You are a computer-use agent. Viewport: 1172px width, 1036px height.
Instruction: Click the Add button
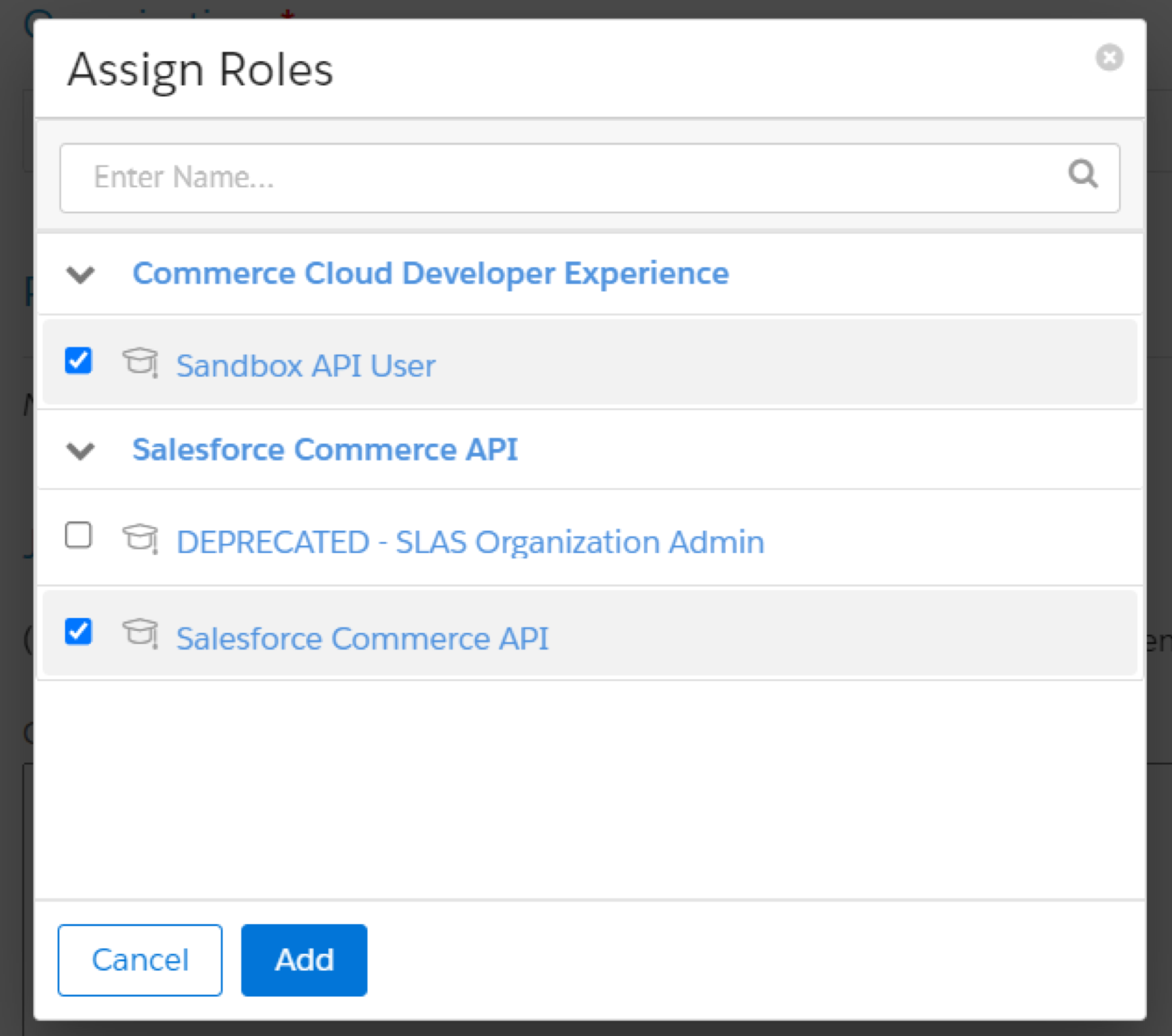304,960
